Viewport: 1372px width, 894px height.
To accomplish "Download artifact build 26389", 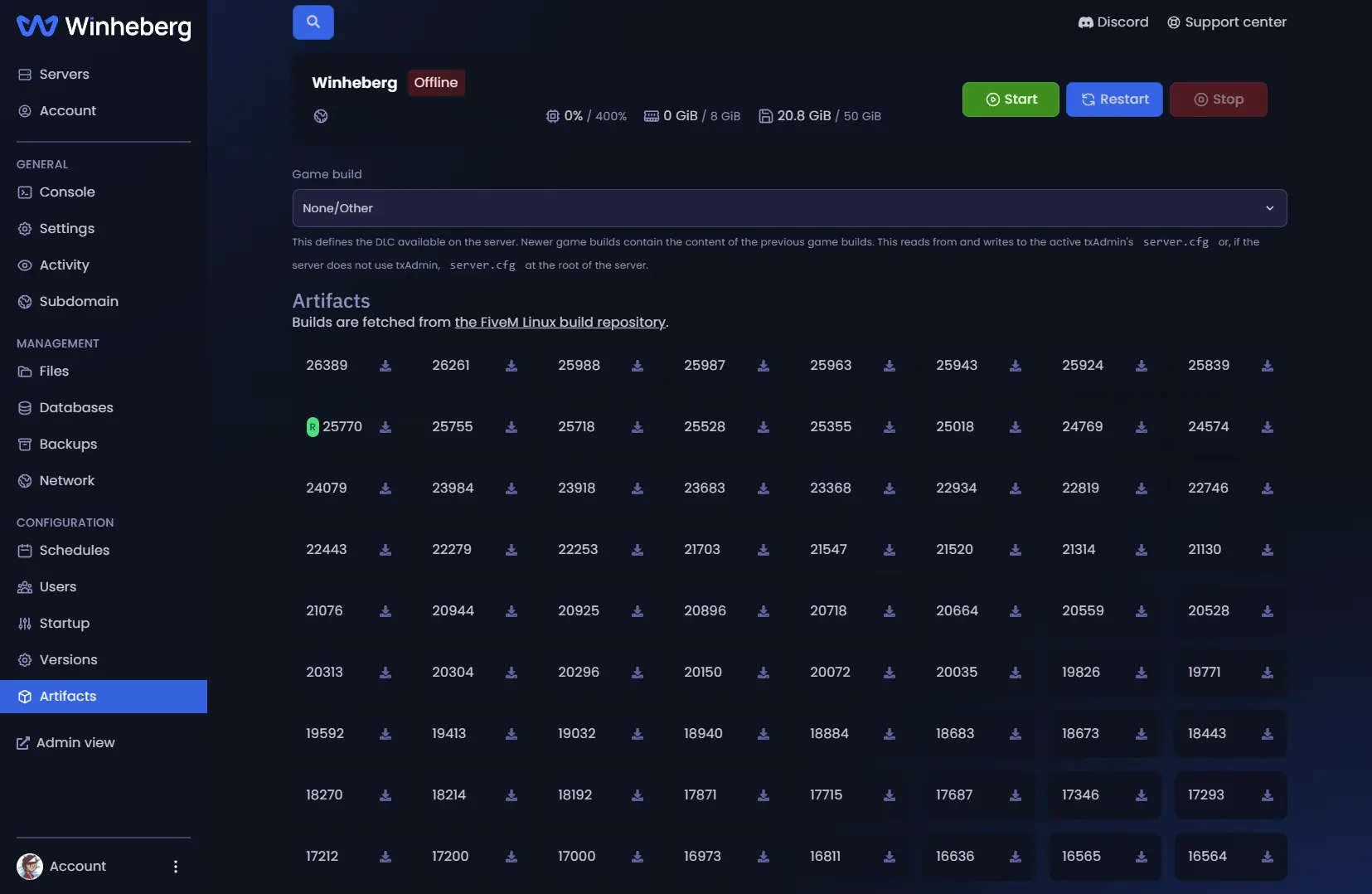I will click(385, 366).
